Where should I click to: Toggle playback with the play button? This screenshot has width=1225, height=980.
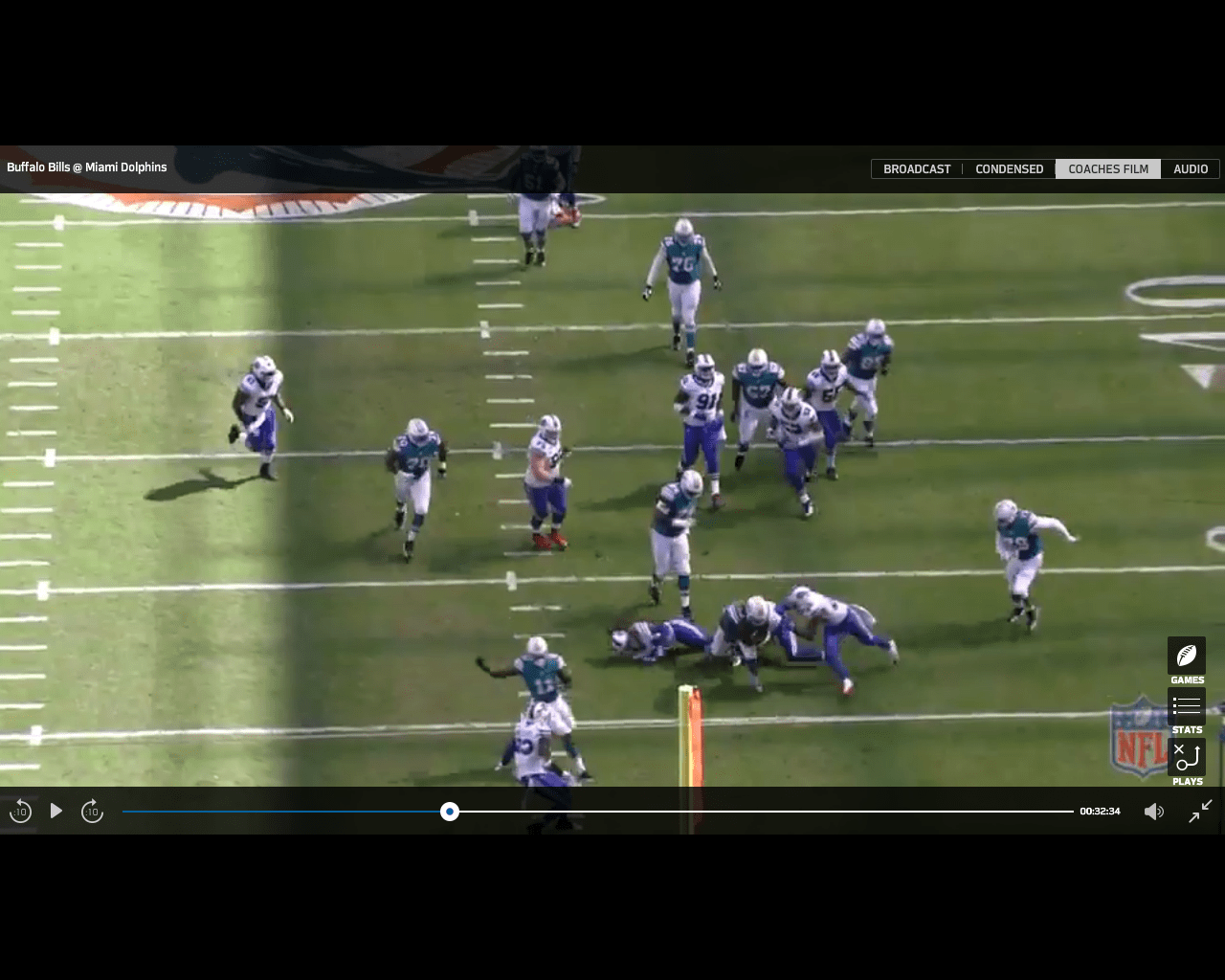tap(56, 811)
